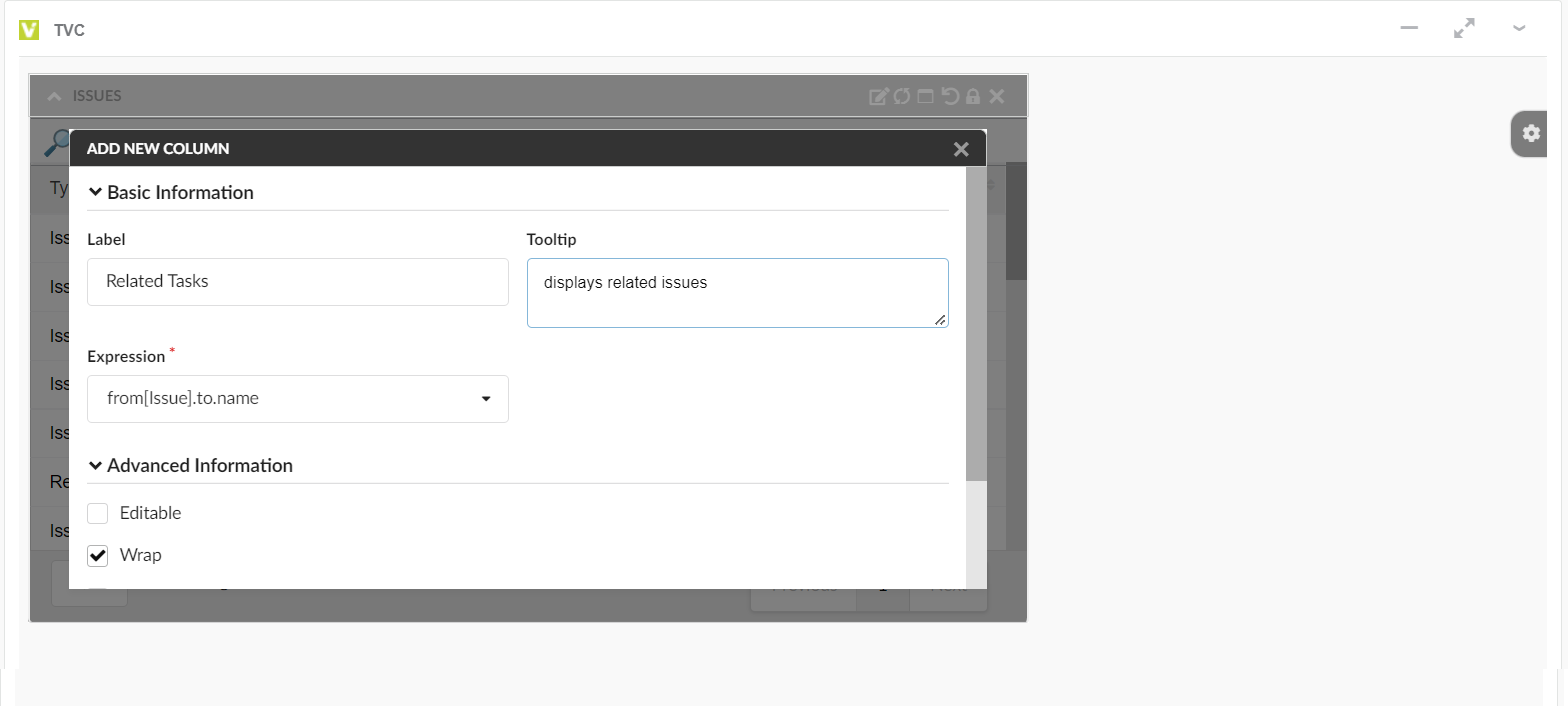The image size is (1568, 706).
Task: Click the undo/reset icon in Issues header
Action: tap(950, 96)
